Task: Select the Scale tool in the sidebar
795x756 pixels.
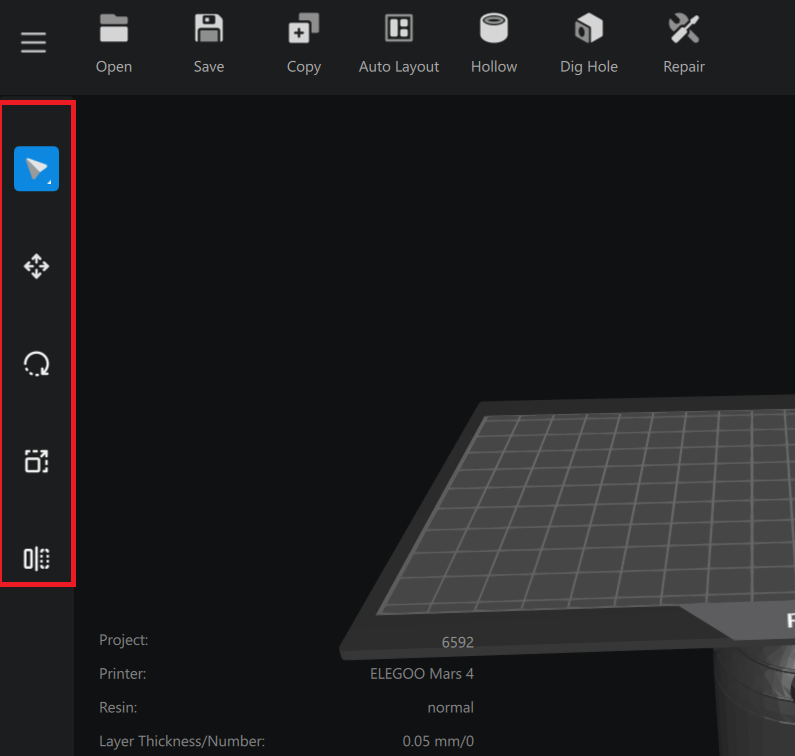Action: [36, 461]
